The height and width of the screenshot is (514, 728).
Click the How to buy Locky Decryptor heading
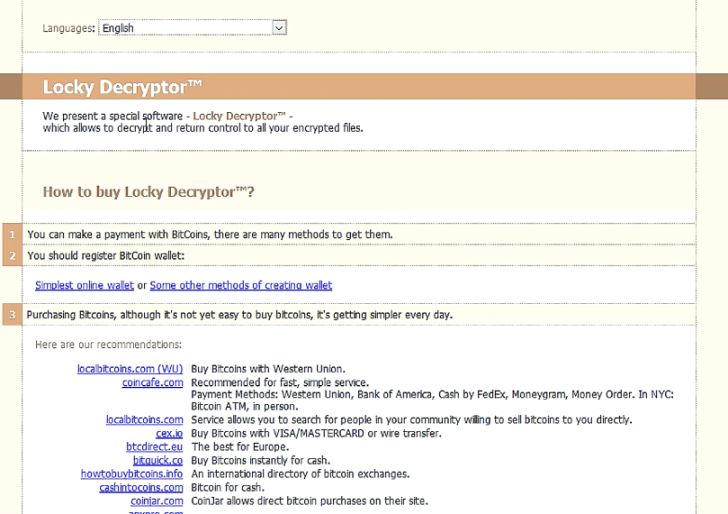tap(148, 191)
